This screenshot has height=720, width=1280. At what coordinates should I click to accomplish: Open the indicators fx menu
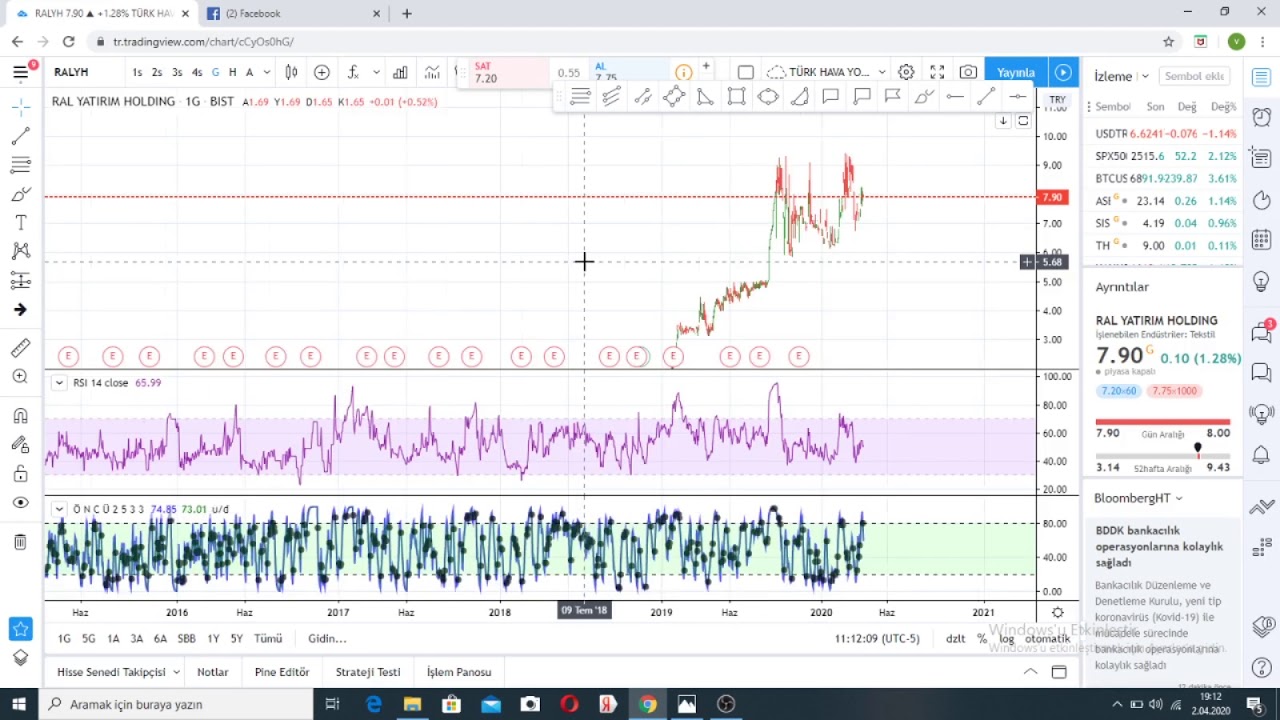coord(353,72)
